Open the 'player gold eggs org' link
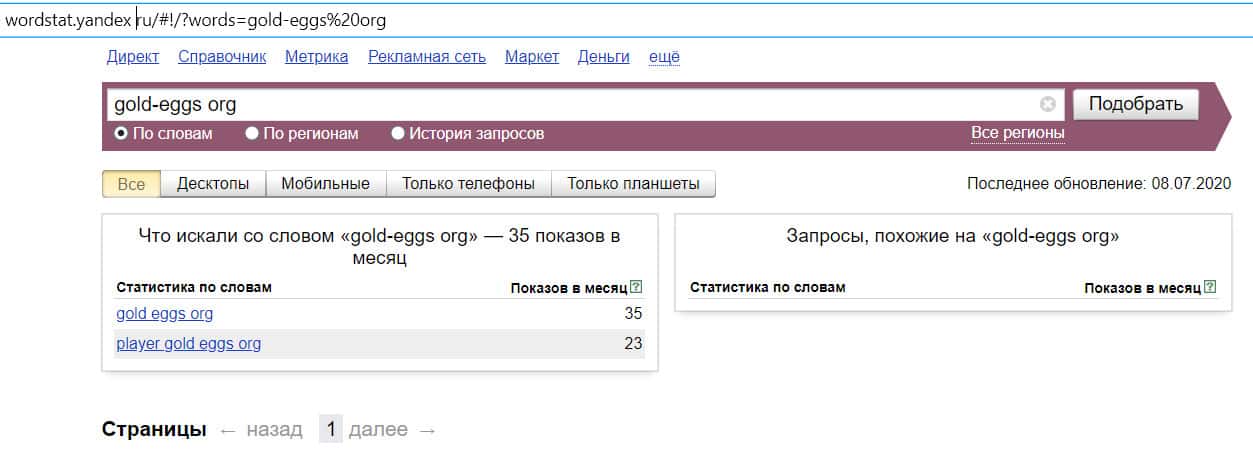The image size is (1253, 476). [189, 344]
